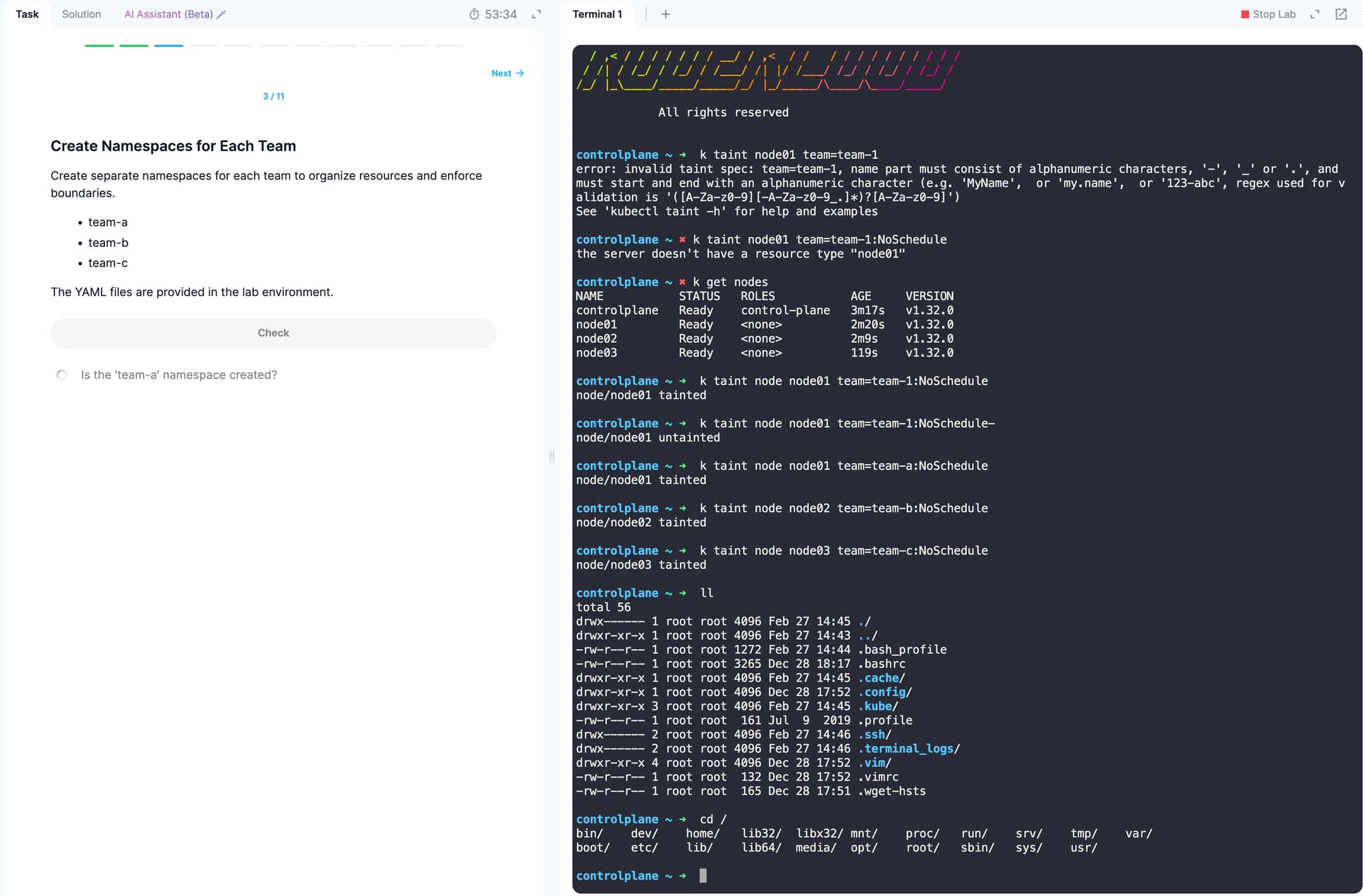
Task: Click the panel divider resize handle
Action: click(x=552, y=456)
